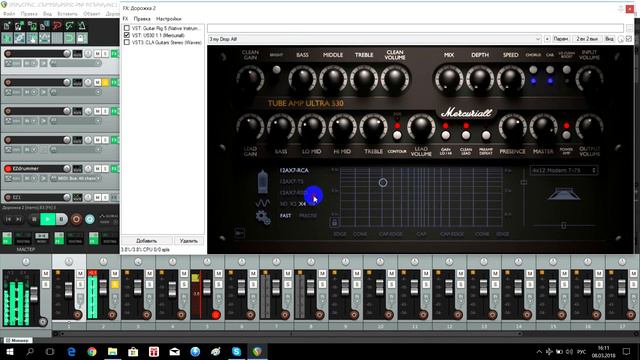
Task: Mute the first track in track panel
Action: point(98,54)
